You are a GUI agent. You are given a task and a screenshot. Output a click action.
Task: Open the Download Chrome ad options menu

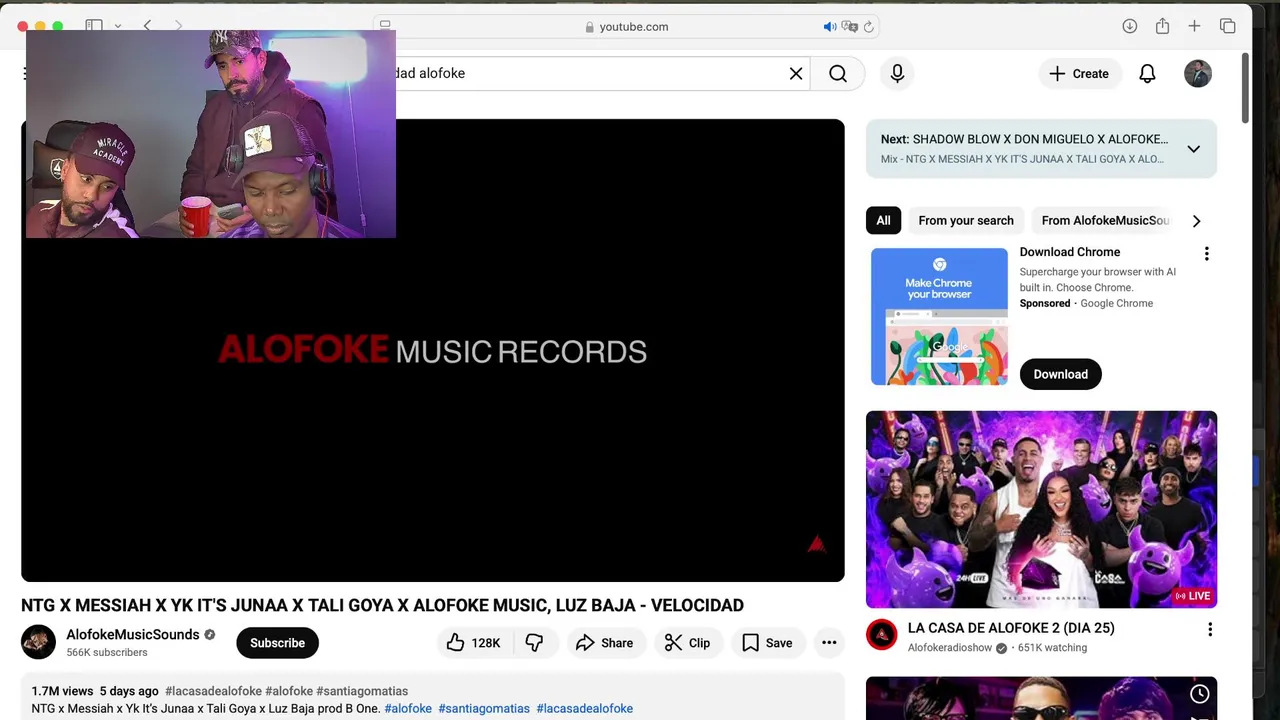click(1206, 254)
